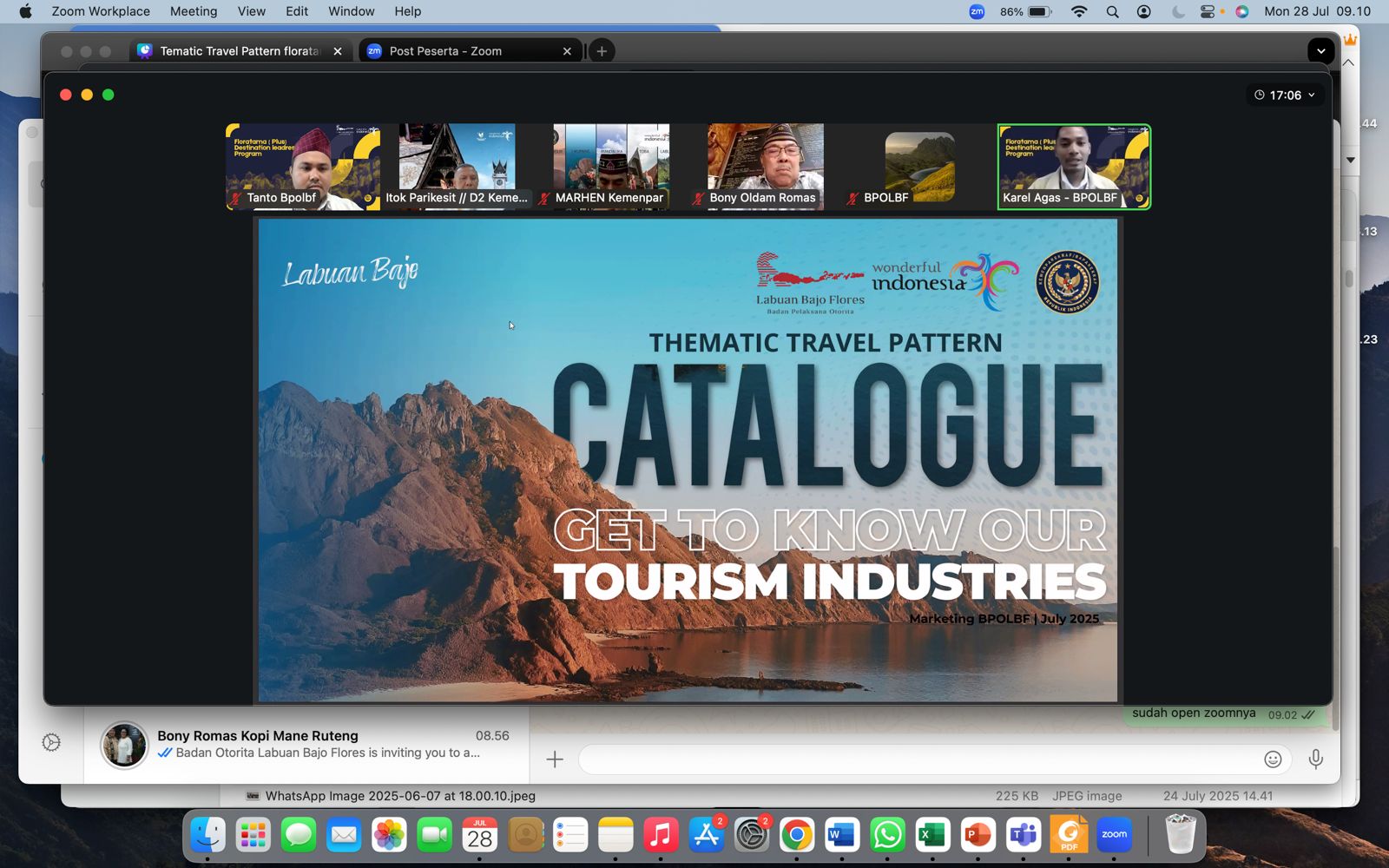Launch the Music app from dock

[661, 836]
